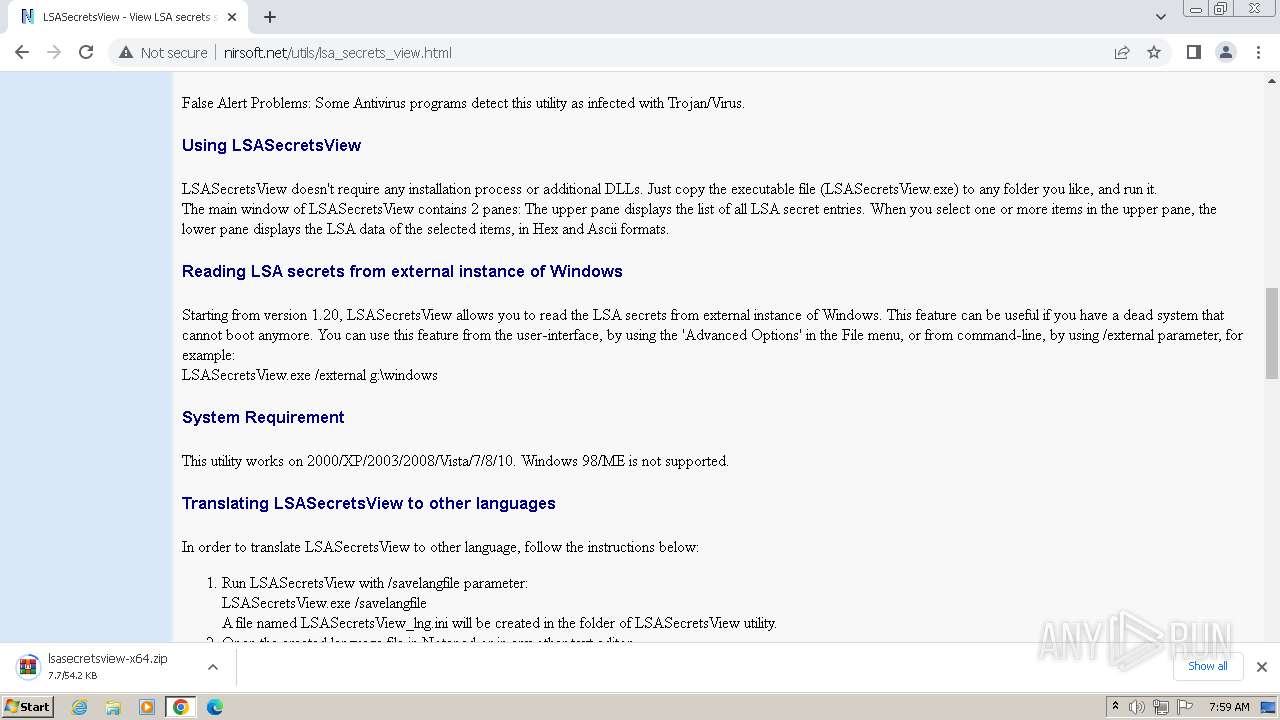Viewport: 1280px width, 720px height.
Task: Close the LSASecretsView tab
Action: click(x=232, y=17)
